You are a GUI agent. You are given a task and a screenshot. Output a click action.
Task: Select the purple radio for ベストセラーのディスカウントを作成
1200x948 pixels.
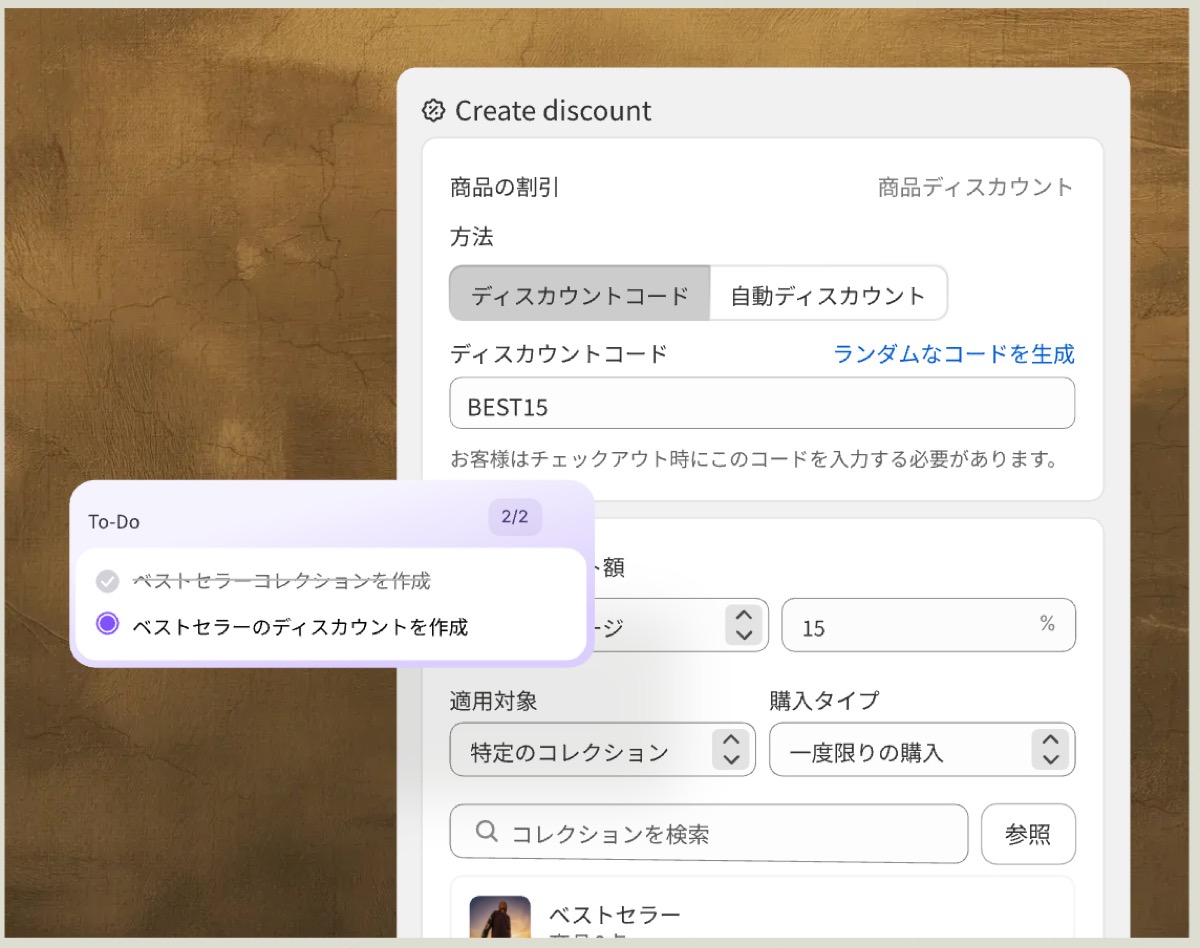[x=107, y=625]
